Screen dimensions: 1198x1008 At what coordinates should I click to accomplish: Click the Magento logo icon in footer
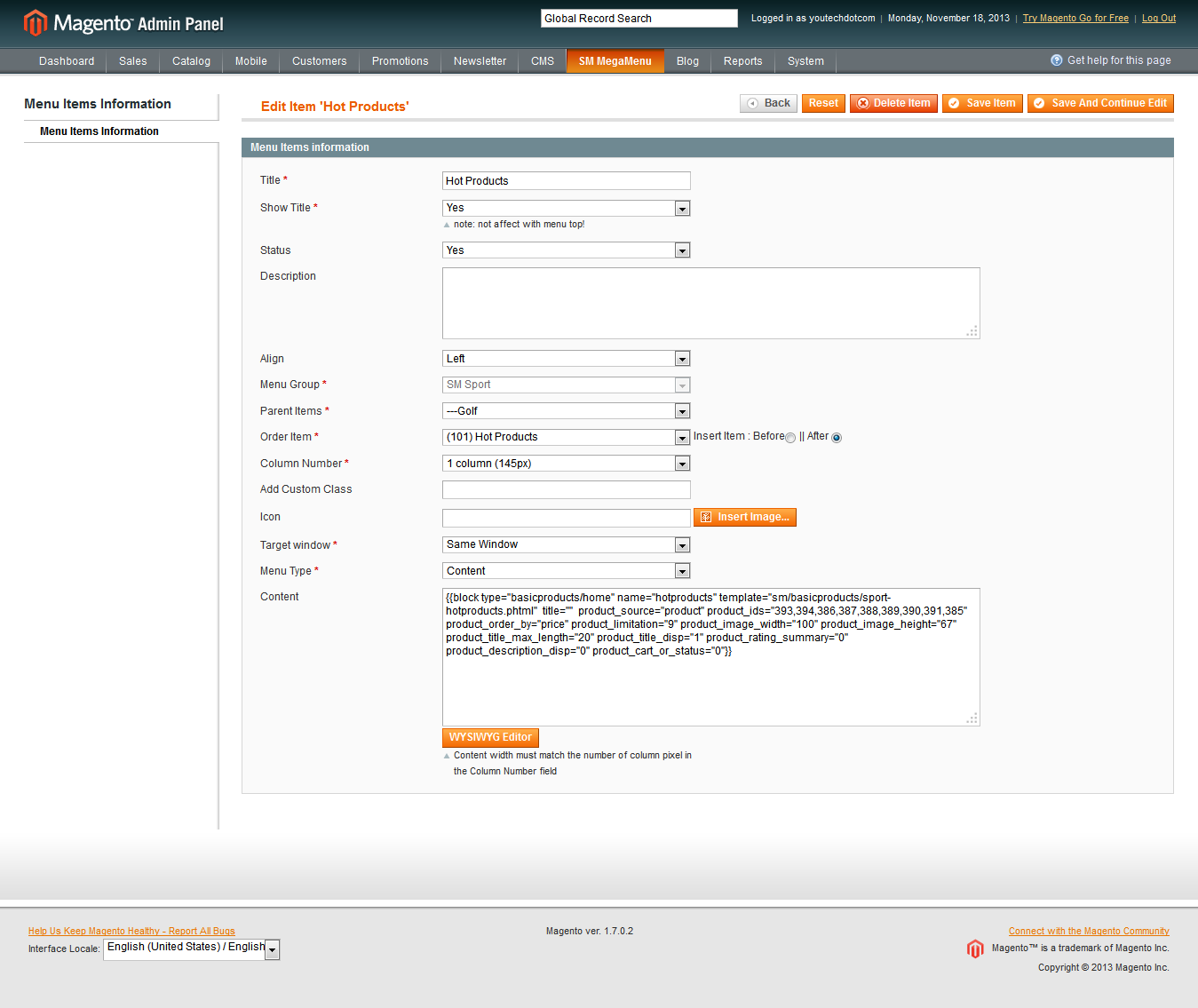pos(975,948)
